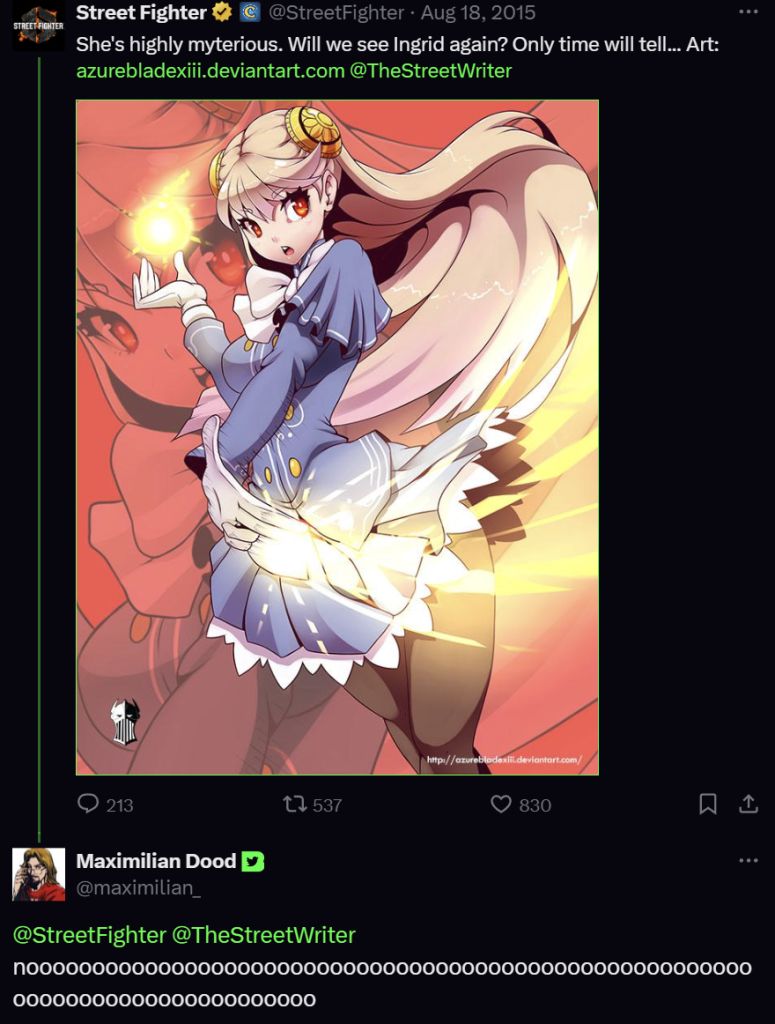Click the Street Fighter verified badge

(x=223, y=12)
